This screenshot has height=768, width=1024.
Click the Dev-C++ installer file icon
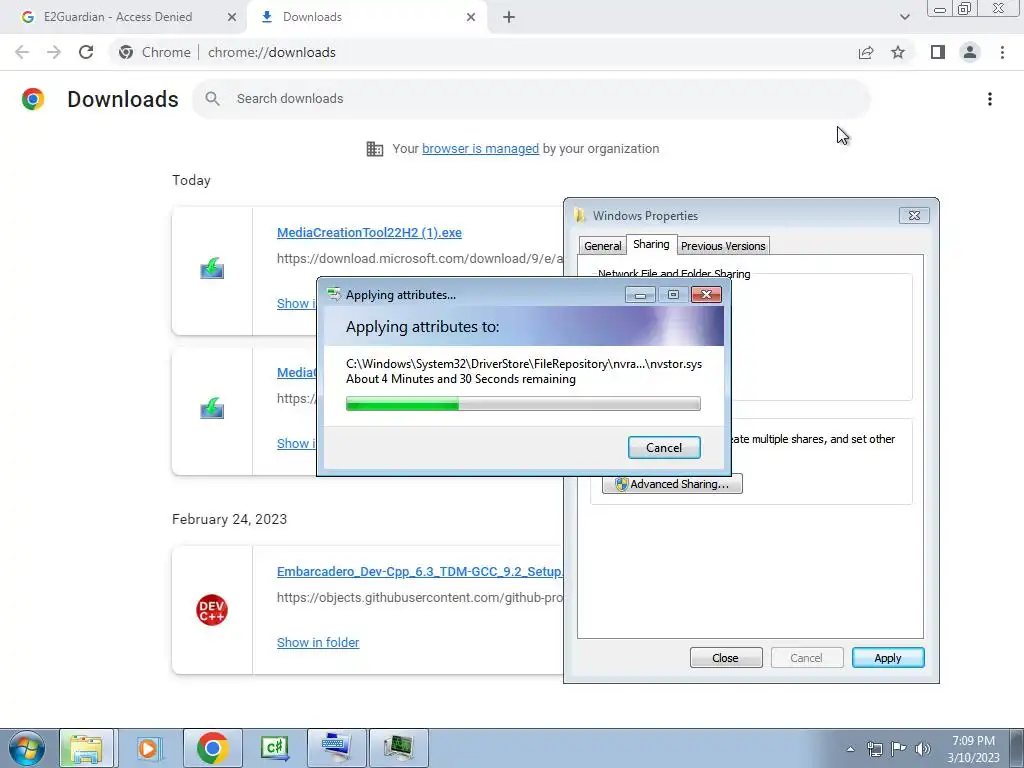(x=212, y=610)
